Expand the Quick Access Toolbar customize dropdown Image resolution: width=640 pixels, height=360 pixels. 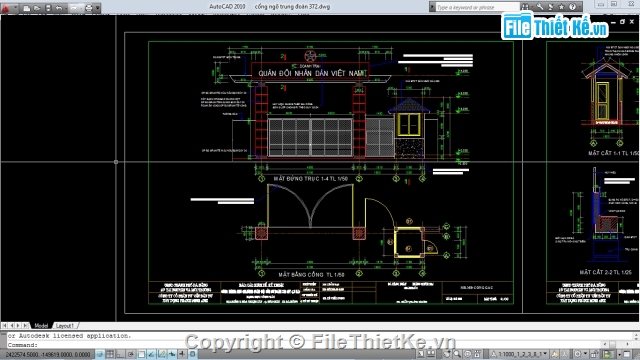coord(98,8)
